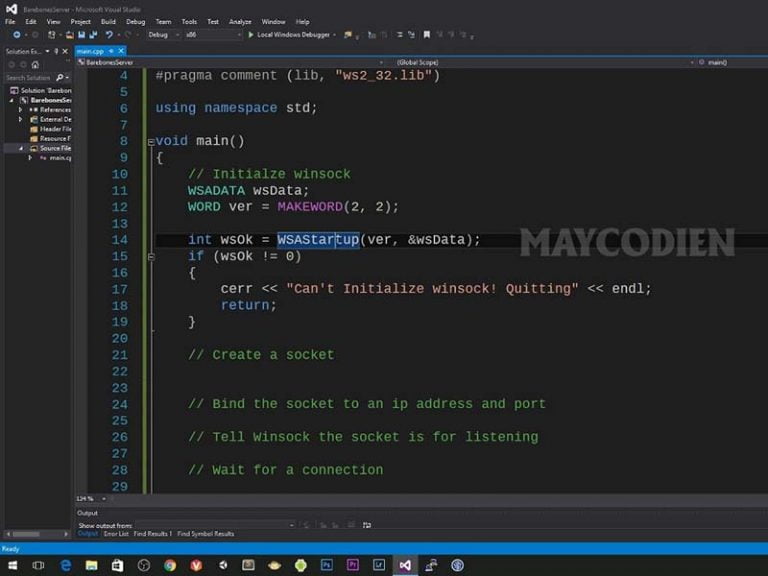Image resolution: width=768 pixels, height=576 pixels.
Task: Click the Local Windows Debugger start button
Action: (x=290, y=34)
